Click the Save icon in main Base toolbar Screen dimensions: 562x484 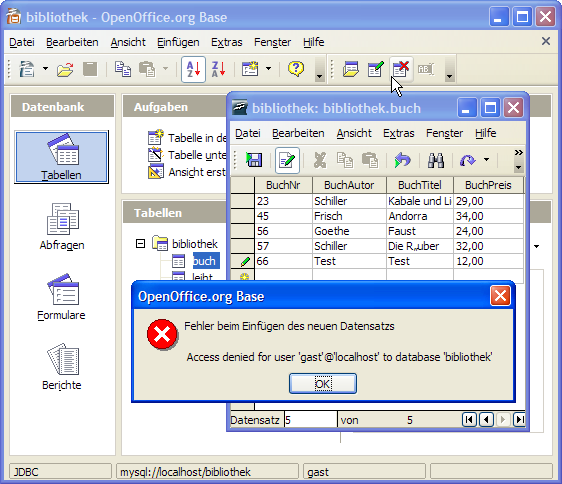(x=90, y=69)
